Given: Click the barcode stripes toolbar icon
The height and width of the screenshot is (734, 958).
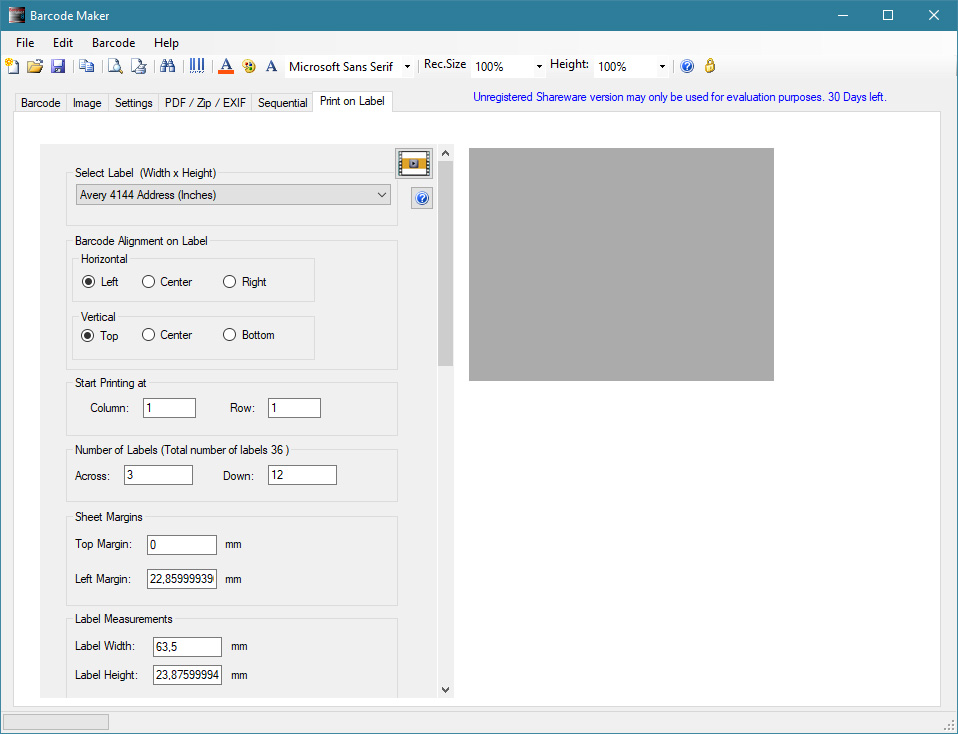Looking at the screenshot, I should pyautogui.click(x=197, y=66).
